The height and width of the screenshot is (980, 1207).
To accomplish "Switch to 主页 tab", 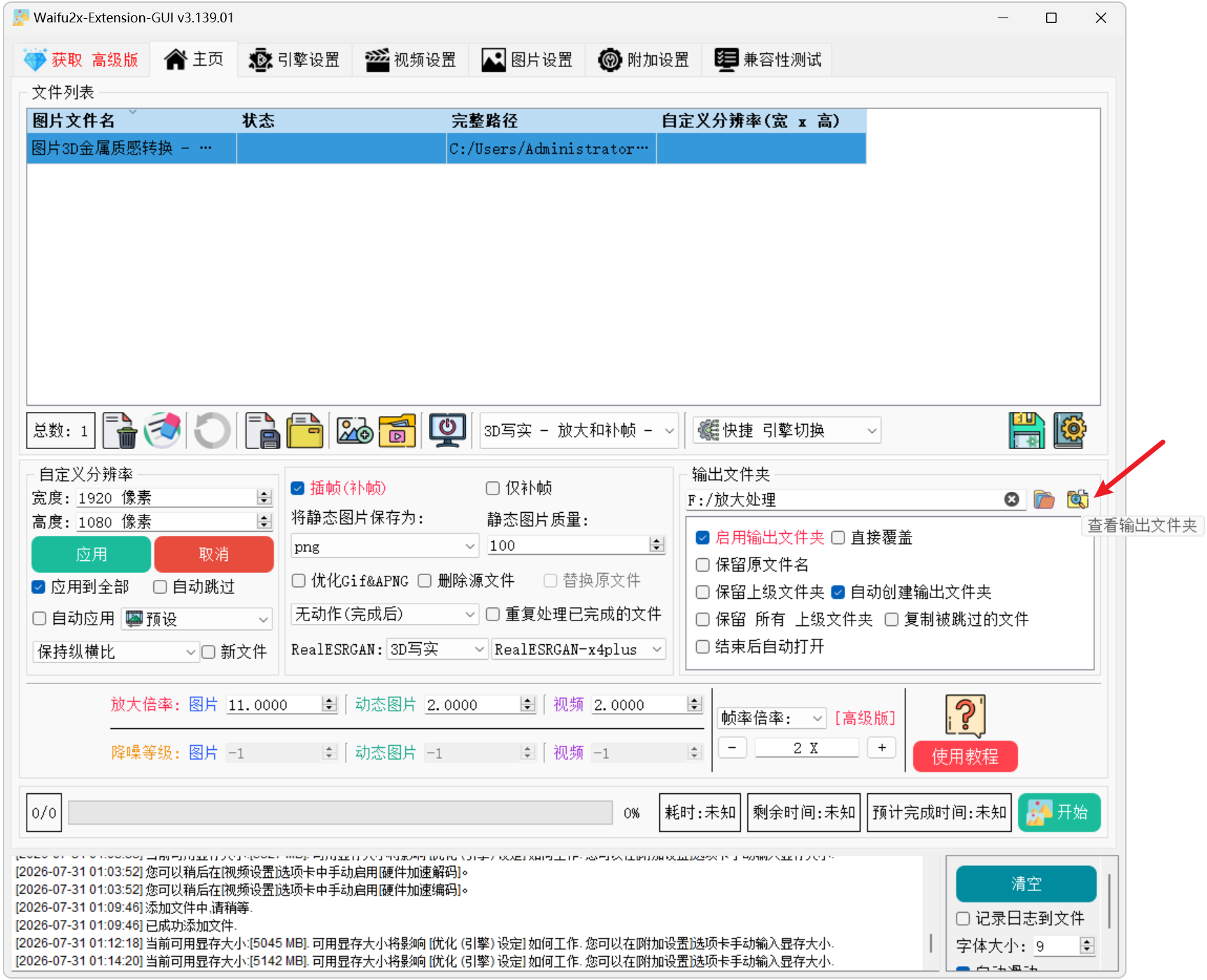I will click(194, 59).
